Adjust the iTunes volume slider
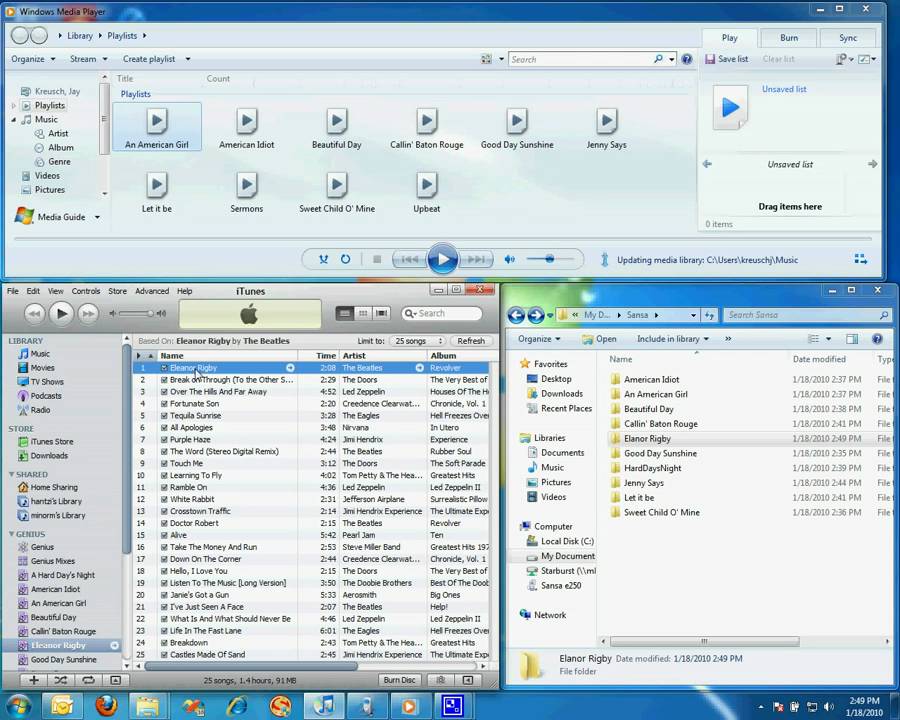This screenshot has width=900, height=720. click(x=136, y=313)
